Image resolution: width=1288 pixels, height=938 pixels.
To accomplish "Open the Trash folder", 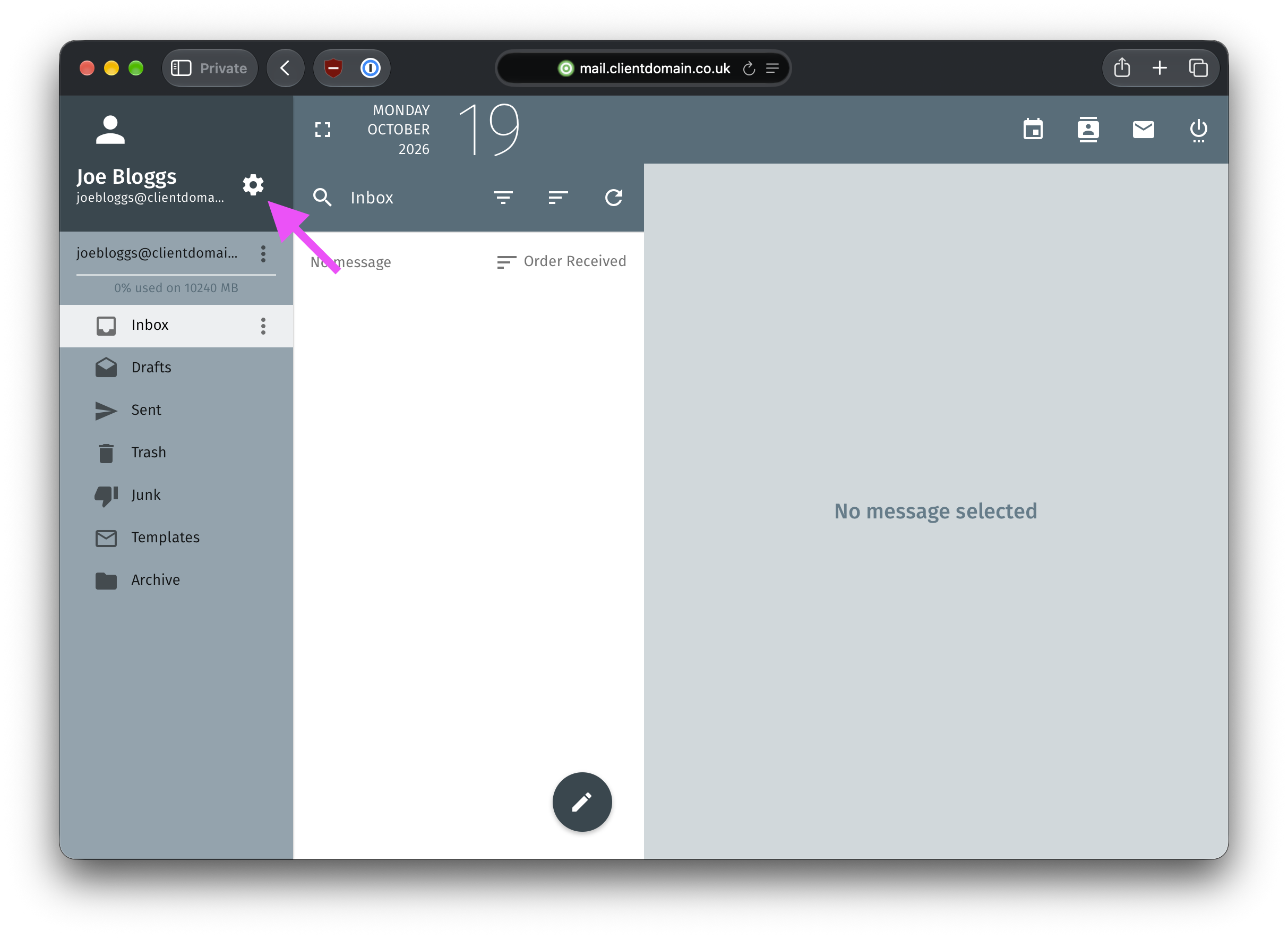I will [x=176, y=453].
